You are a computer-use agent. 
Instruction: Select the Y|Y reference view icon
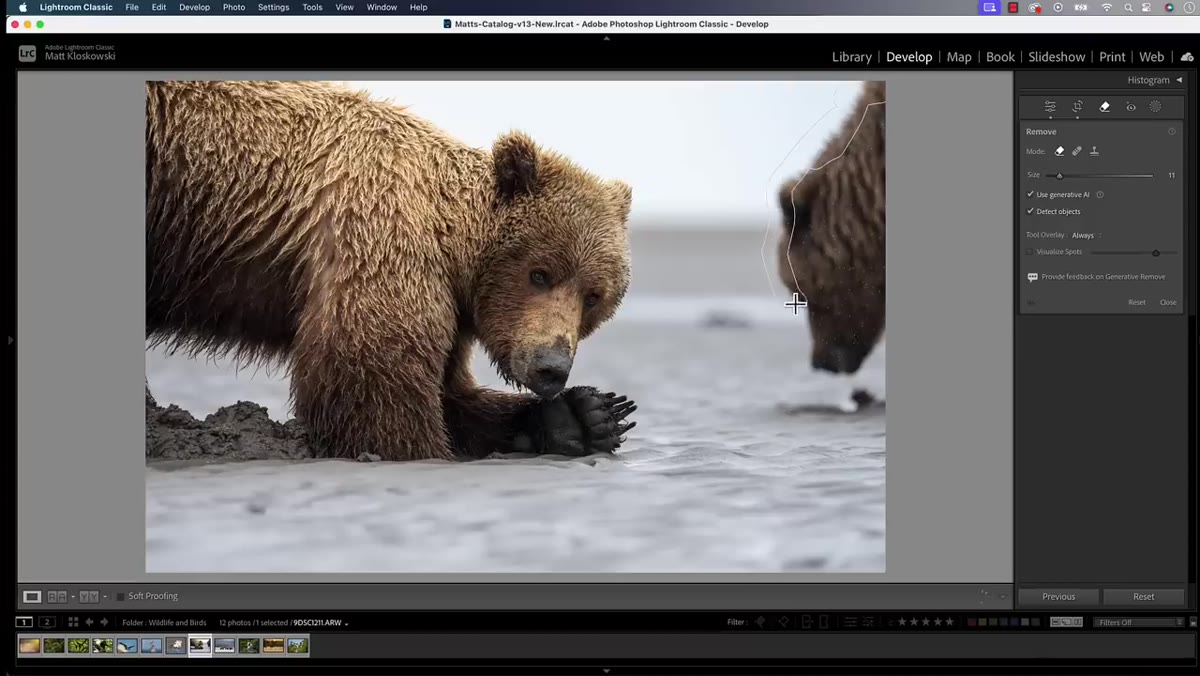(89, 596)
